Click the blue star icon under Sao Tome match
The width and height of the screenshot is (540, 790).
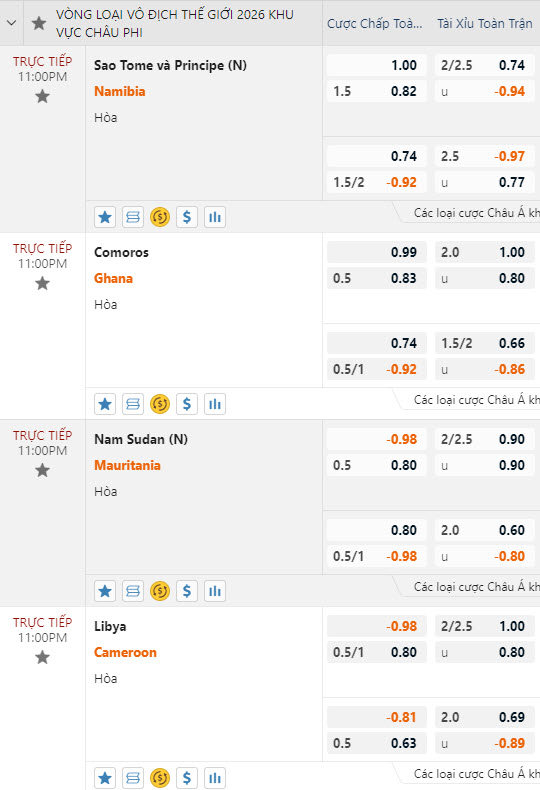point(105,217)
